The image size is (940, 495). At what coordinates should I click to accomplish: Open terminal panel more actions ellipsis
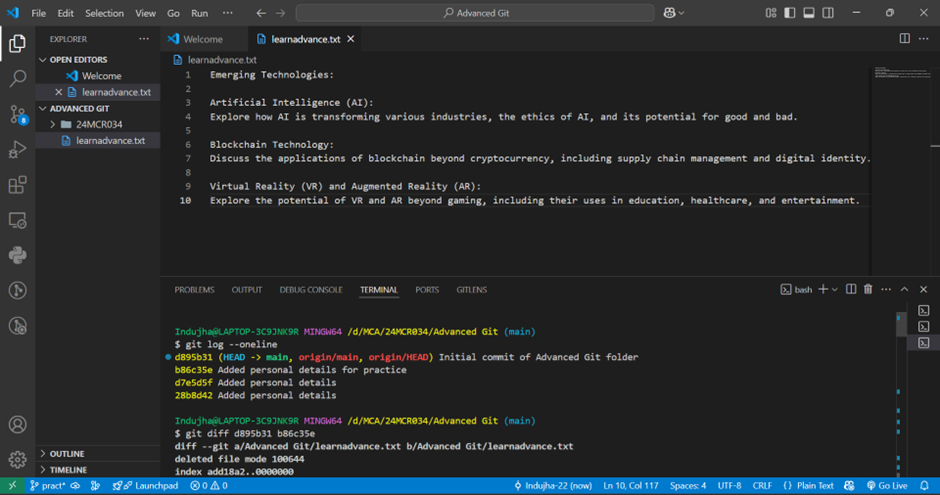(x=886, y=289)
